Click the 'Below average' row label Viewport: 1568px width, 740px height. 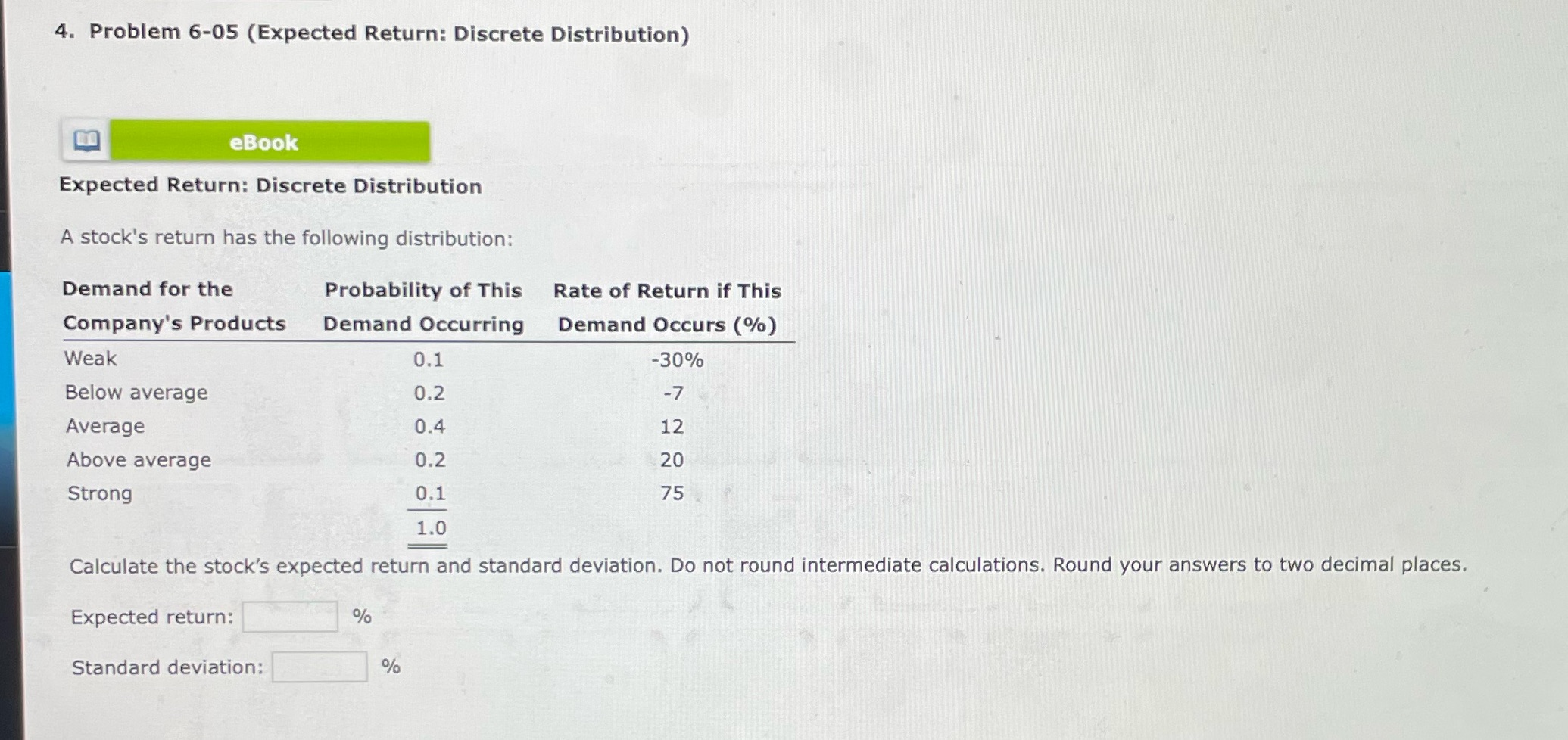click(x=136, y=392)
